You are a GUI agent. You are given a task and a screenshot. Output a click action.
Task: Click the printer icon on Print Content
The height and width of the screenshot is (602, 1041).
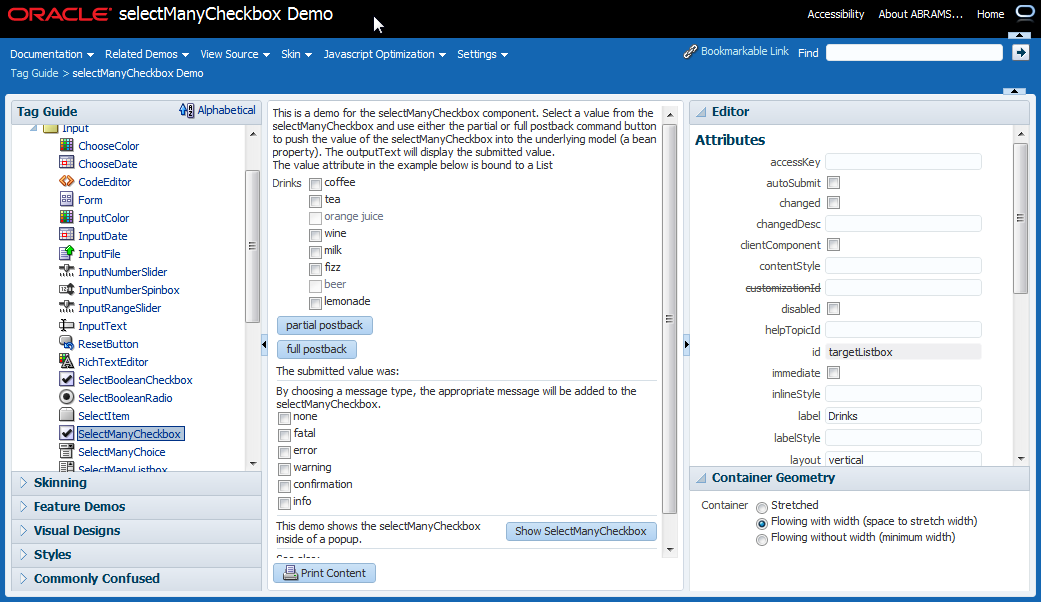(290, 572)
